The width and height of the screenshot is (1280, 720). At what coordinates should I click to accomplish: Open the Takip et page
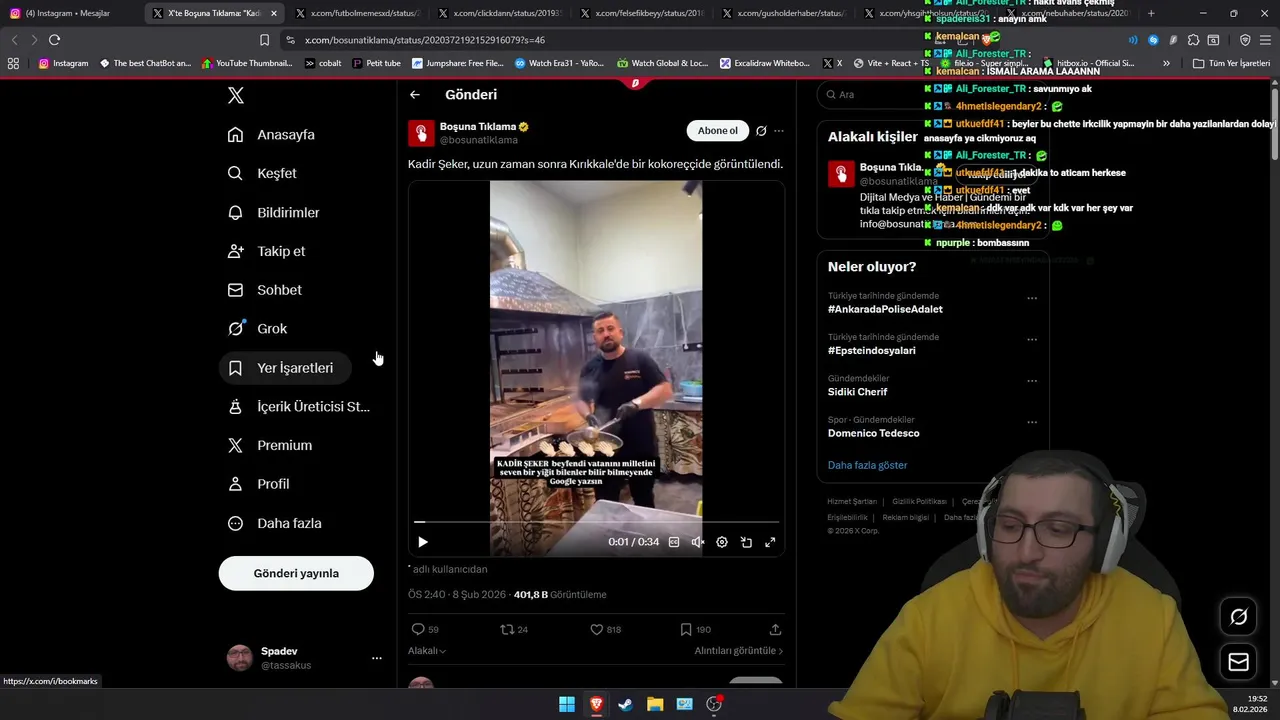[x=266, y=251]
